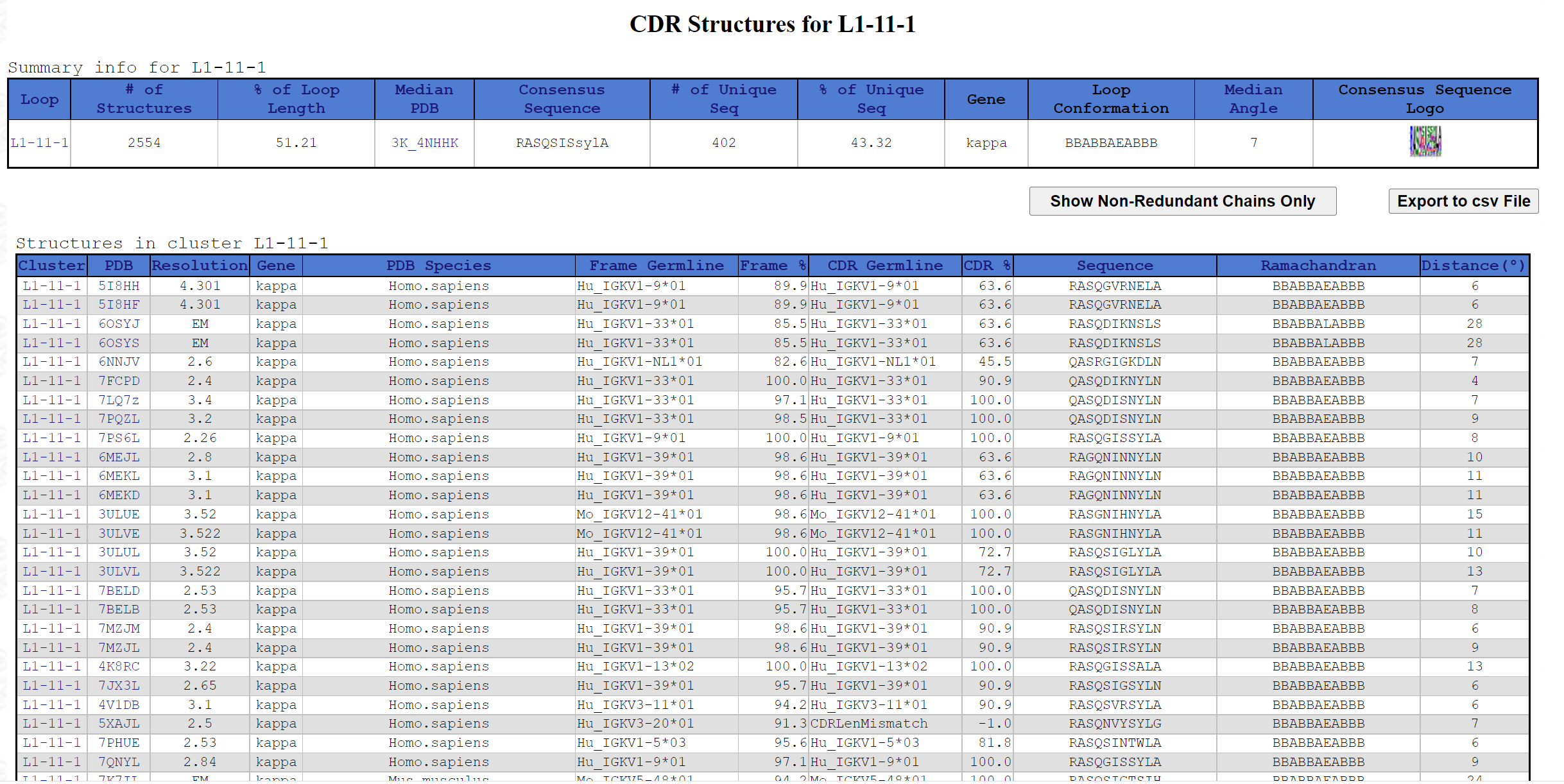Click the Frame Germline column header
The image size is (1564, 784).
pos(657,265)
